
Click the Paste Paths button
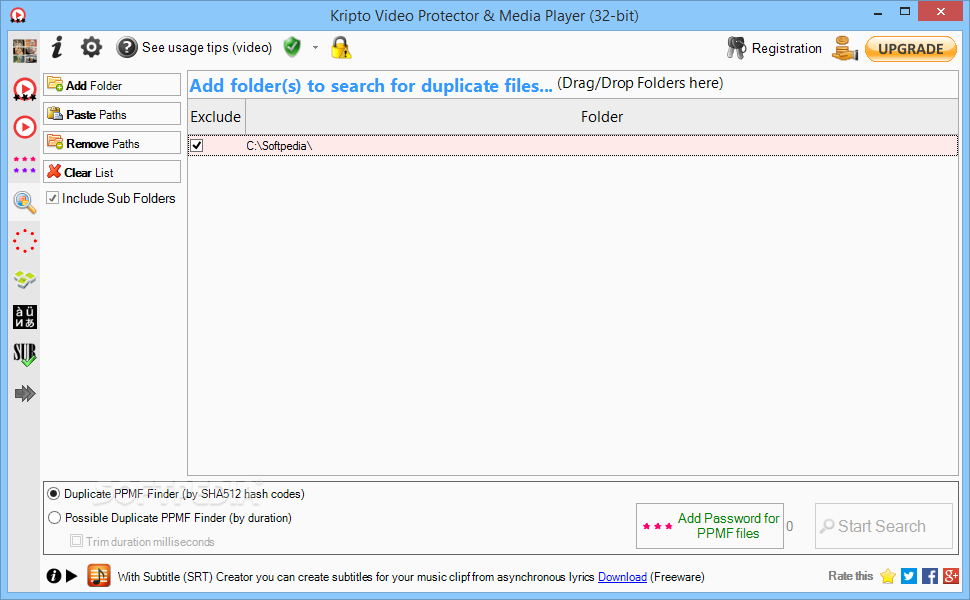[x=112, y=114]
